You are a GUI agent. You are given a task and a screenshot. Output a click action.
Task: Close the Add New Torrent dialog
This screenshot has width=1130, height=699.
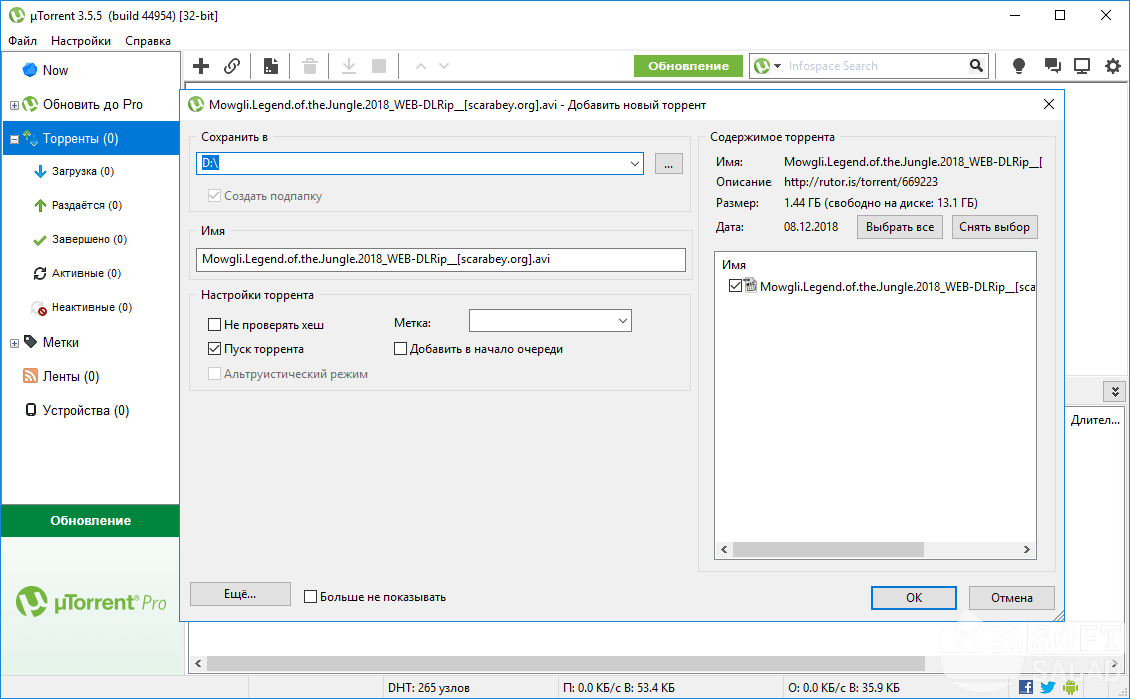pyautogui.click(x=1049, y=104)
